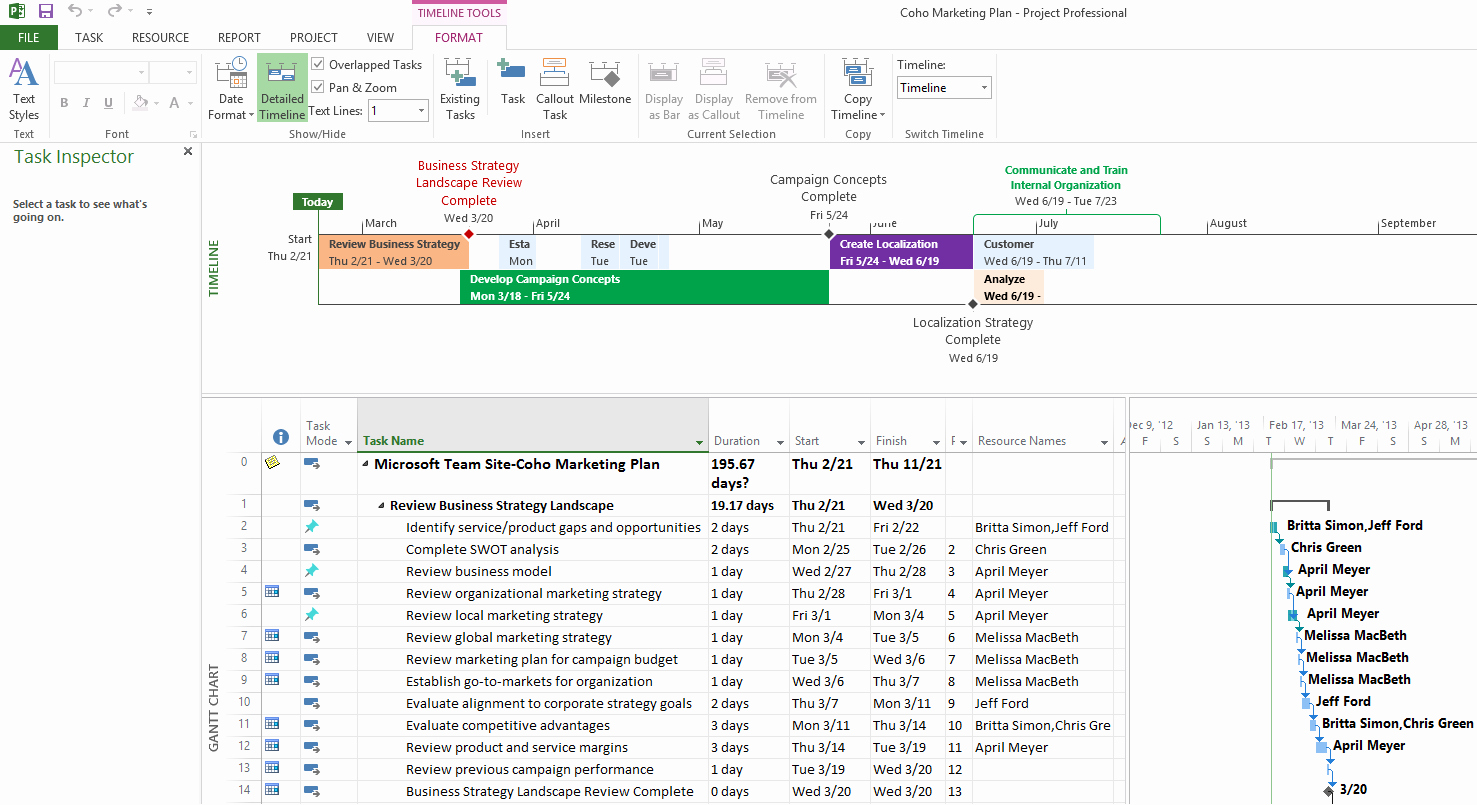Toggle the Detailed Timeline button

point(282,88)
